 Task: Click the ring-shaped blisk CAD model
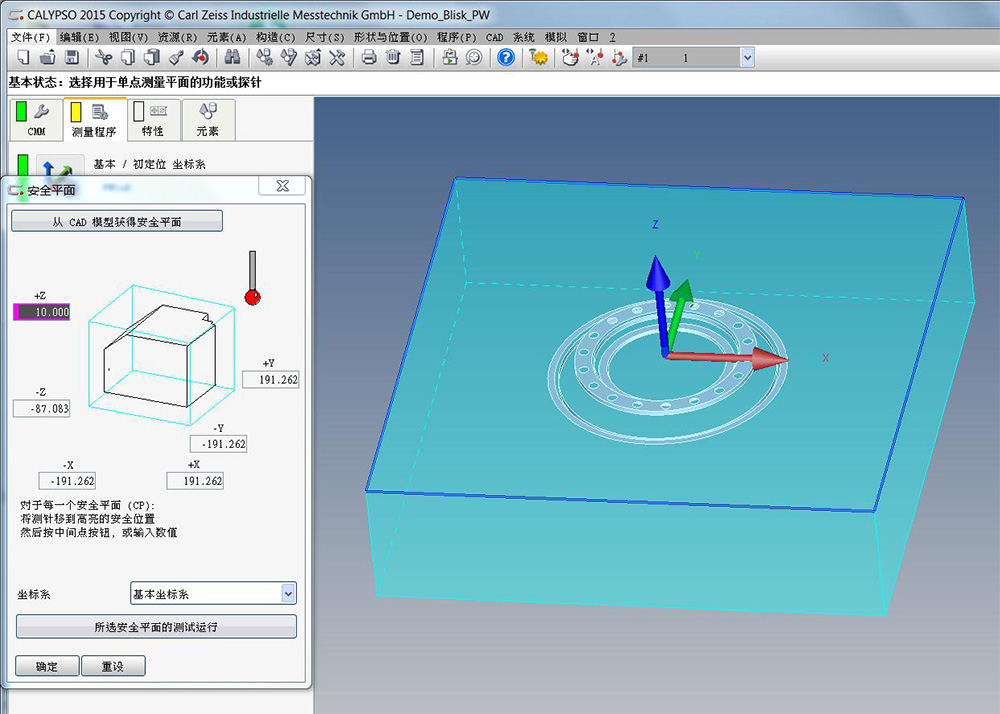pos(668,374)
